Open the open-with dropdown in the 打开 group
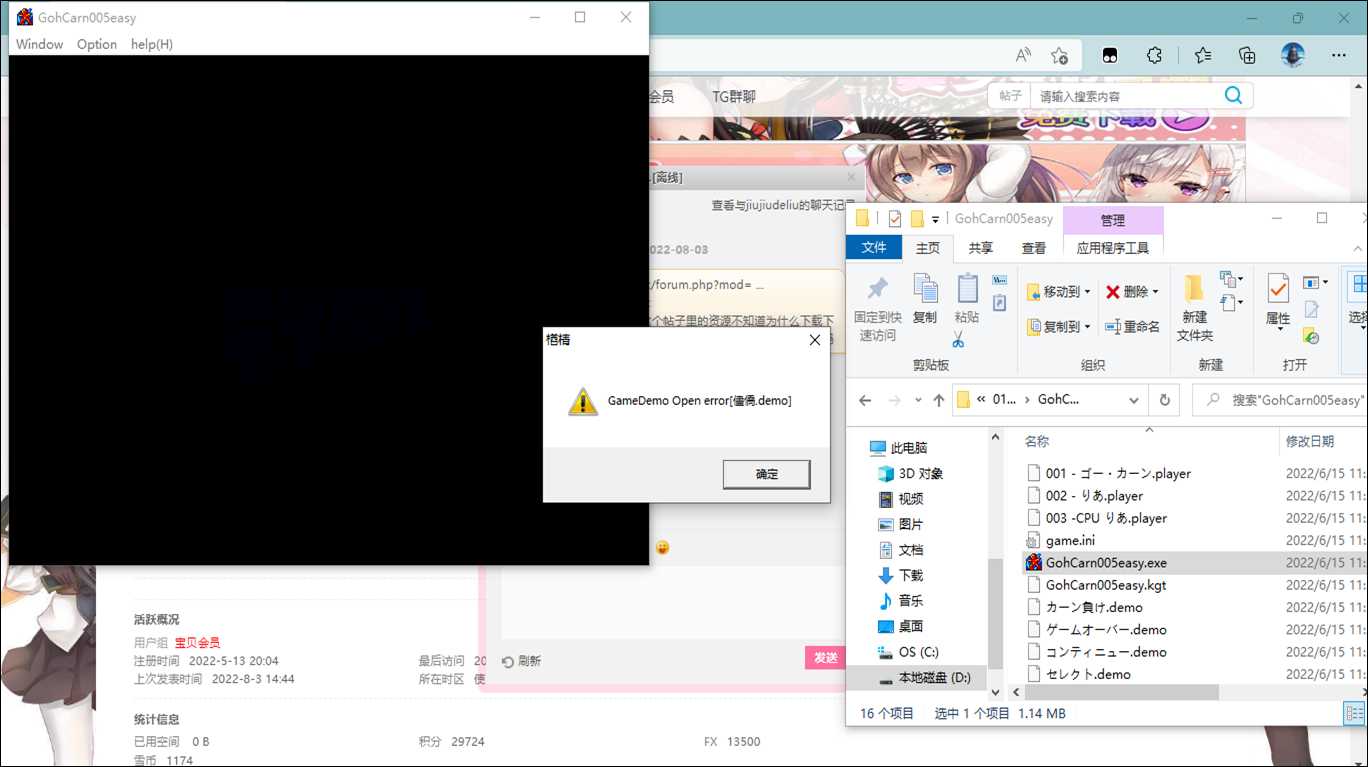1368x767 pixels. coord(1316,283)
